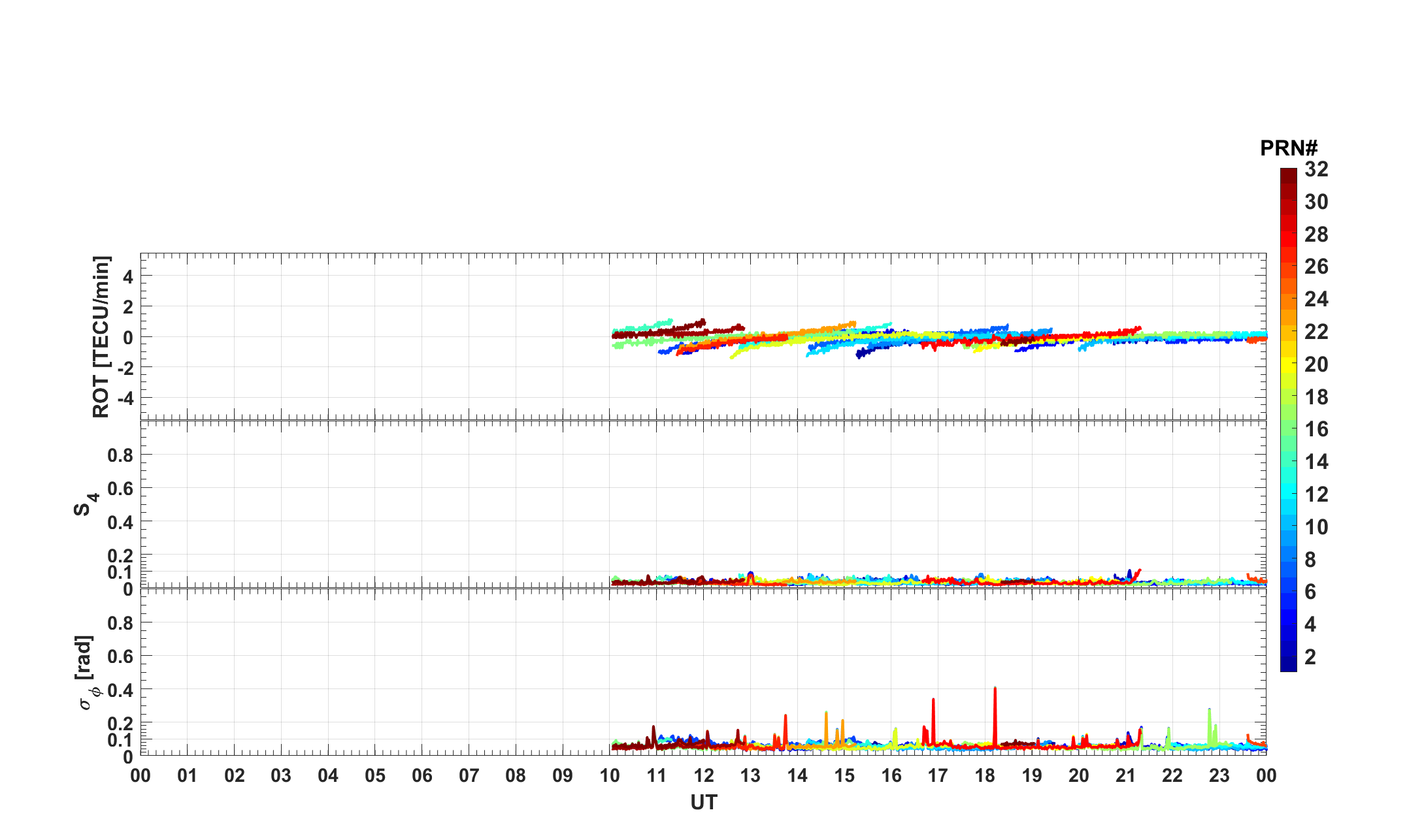Click the dark red PRN 32 colorbar segment

pos(1288,176)
